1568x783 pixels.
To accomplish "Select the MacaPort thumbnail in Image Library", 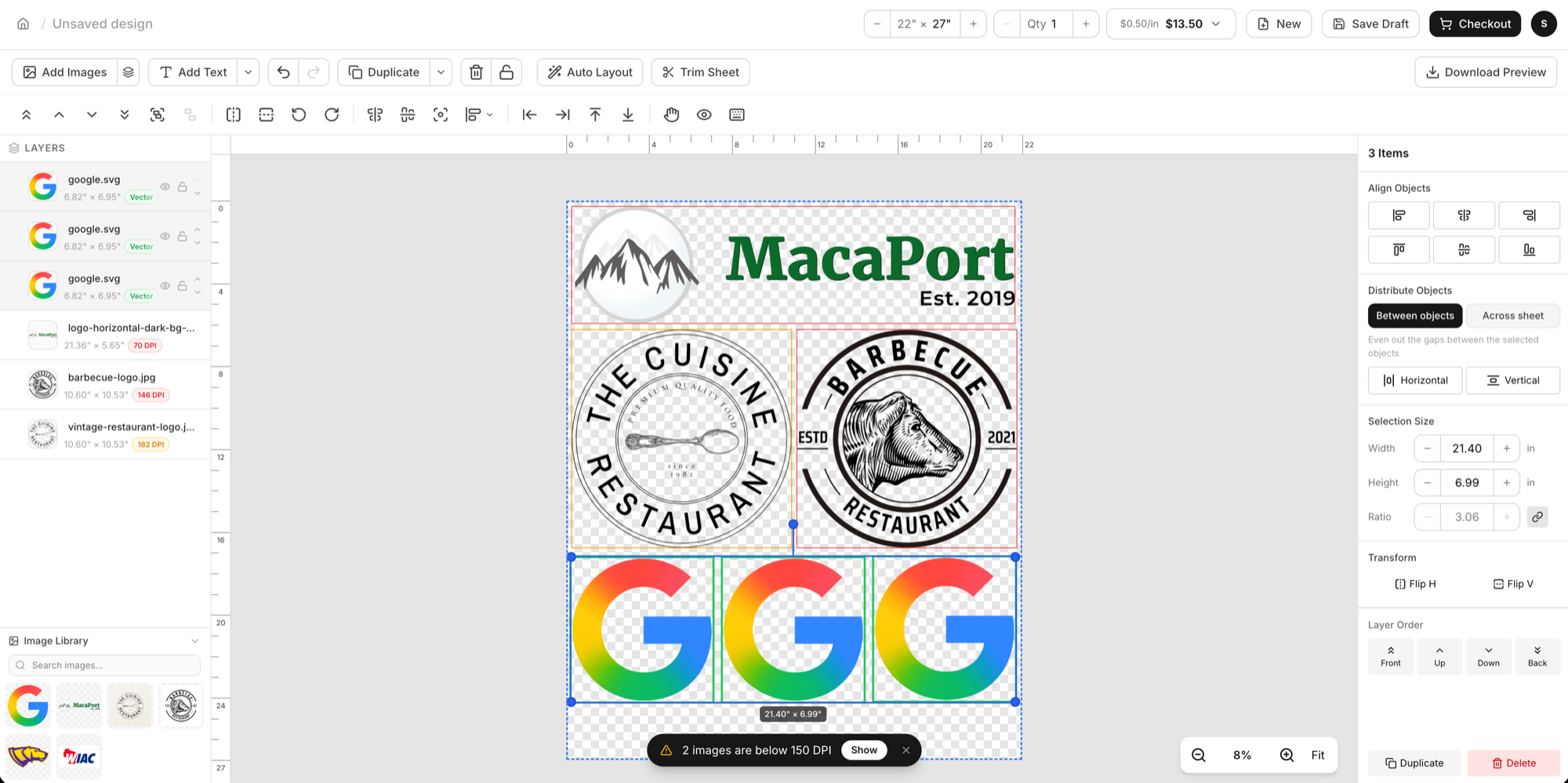I will [79, 705].
